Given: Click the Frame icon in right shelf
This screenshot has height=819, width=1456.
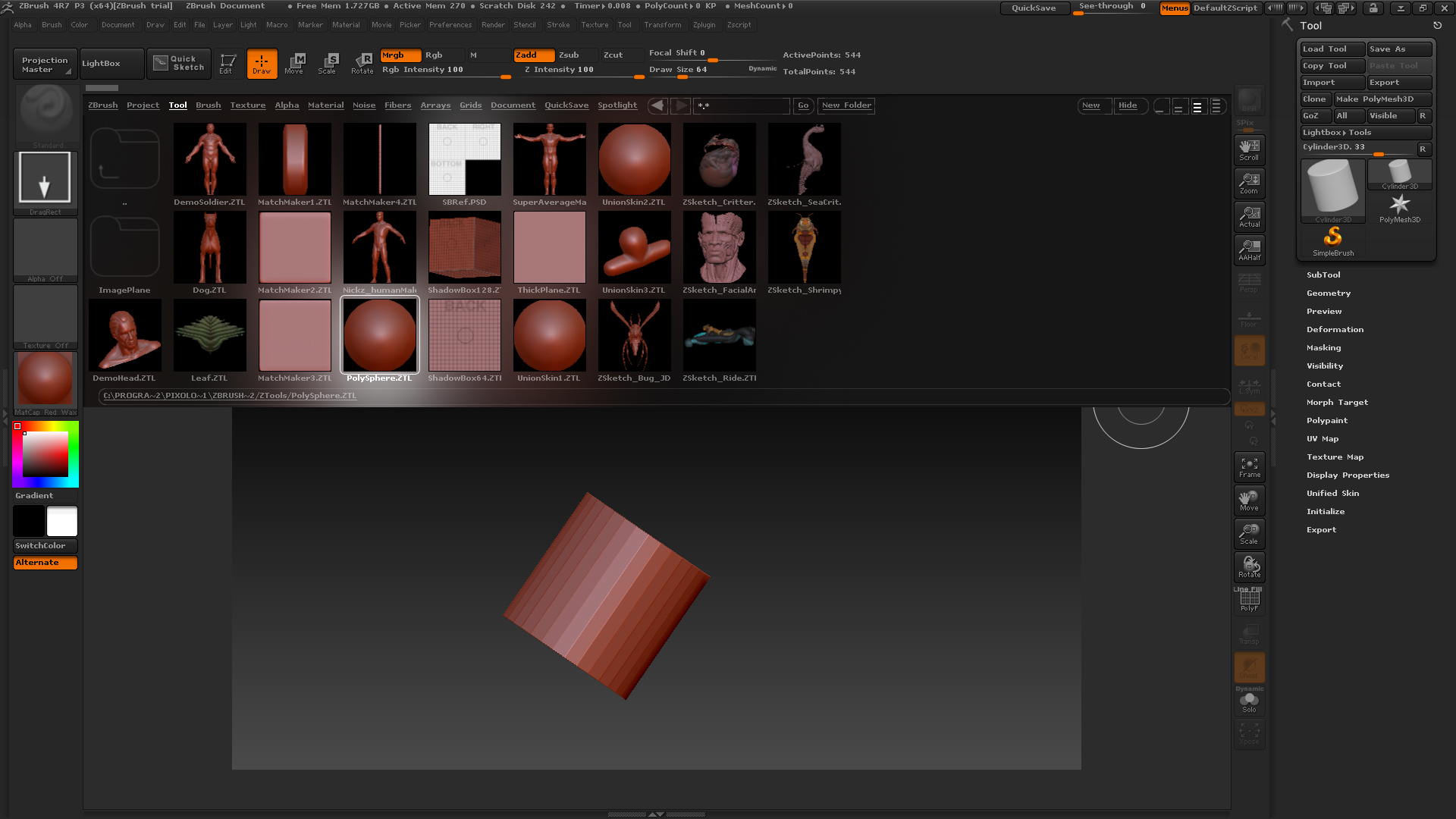Looking at the screenshot, I should (1249, 467).
